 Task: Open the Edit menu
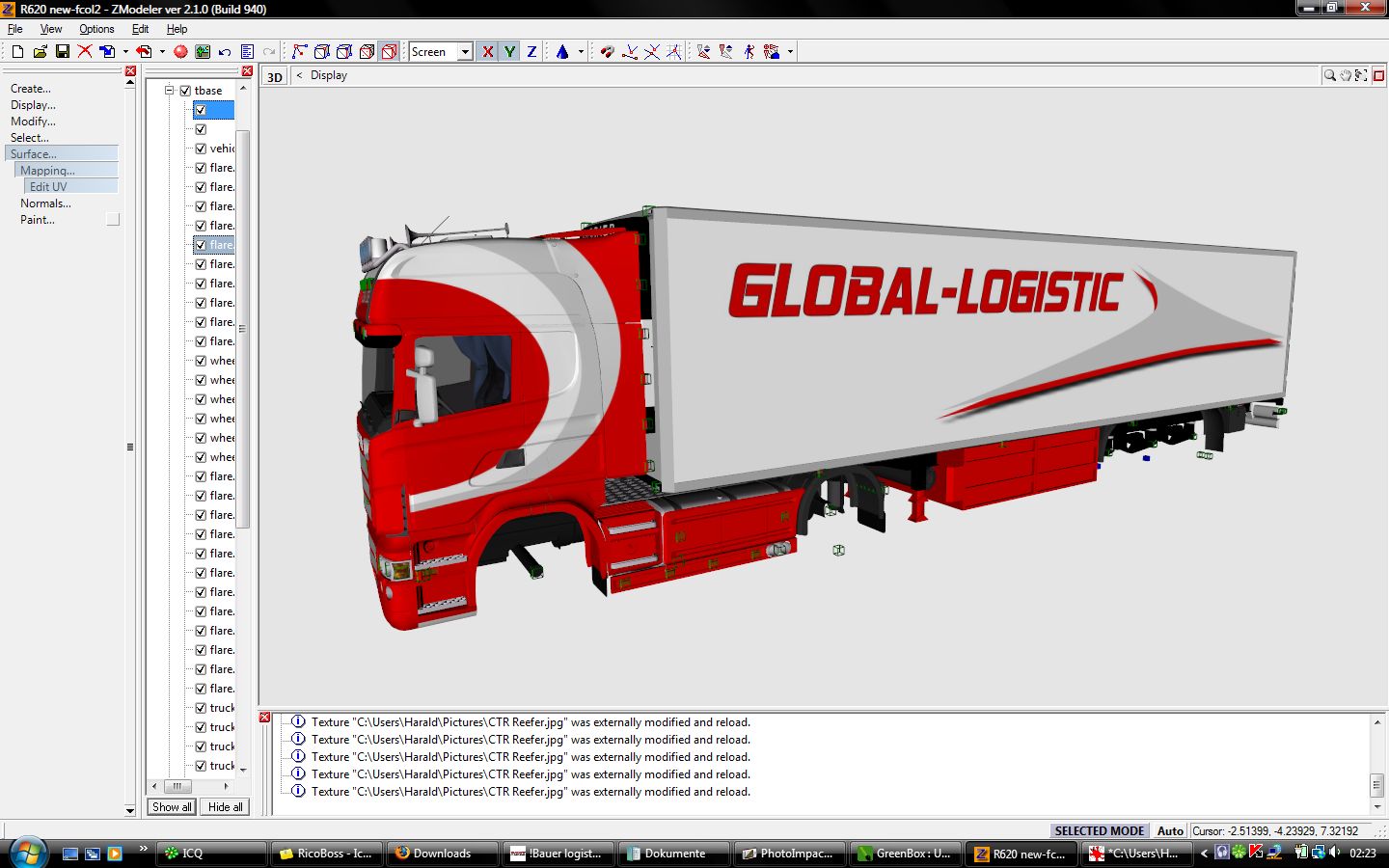pyautogui.click(x=140, y=29)
